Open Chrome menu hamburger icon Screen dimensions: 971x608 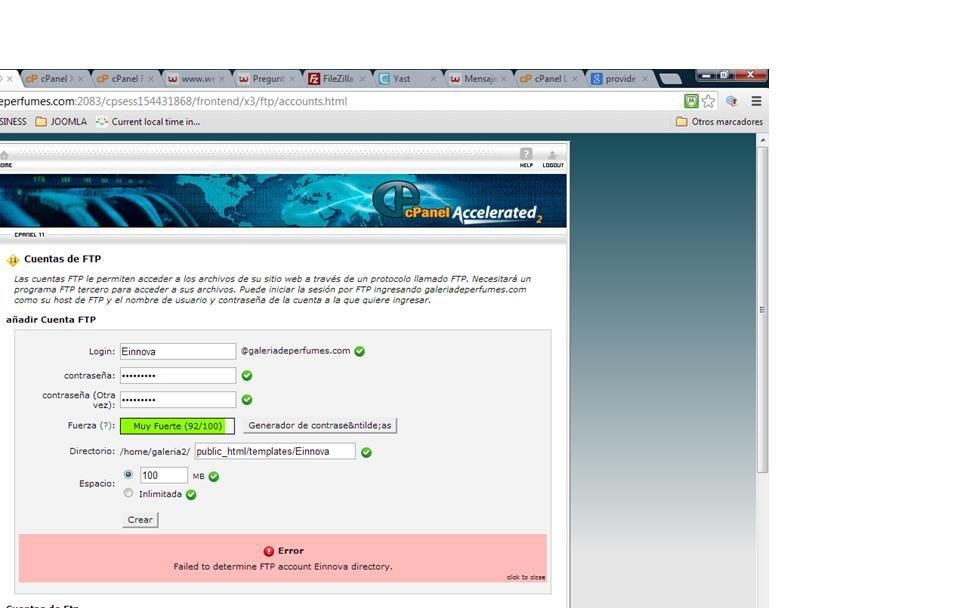(756, 101)
